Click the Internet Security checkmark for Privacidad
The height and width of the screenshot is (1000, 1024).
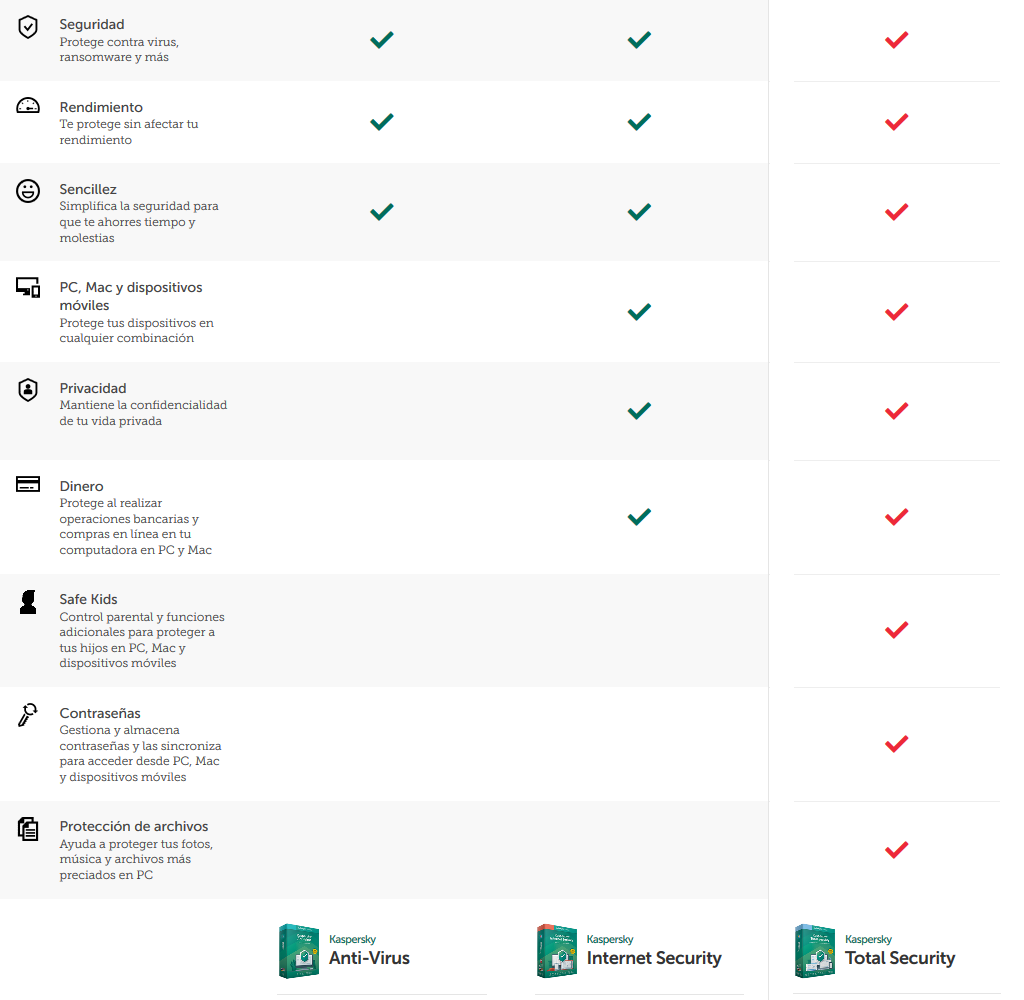click(x=639, y=410)
